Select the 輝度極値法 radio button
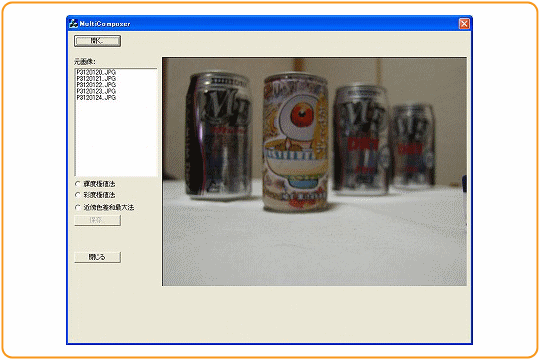 (x=78, y=184)
